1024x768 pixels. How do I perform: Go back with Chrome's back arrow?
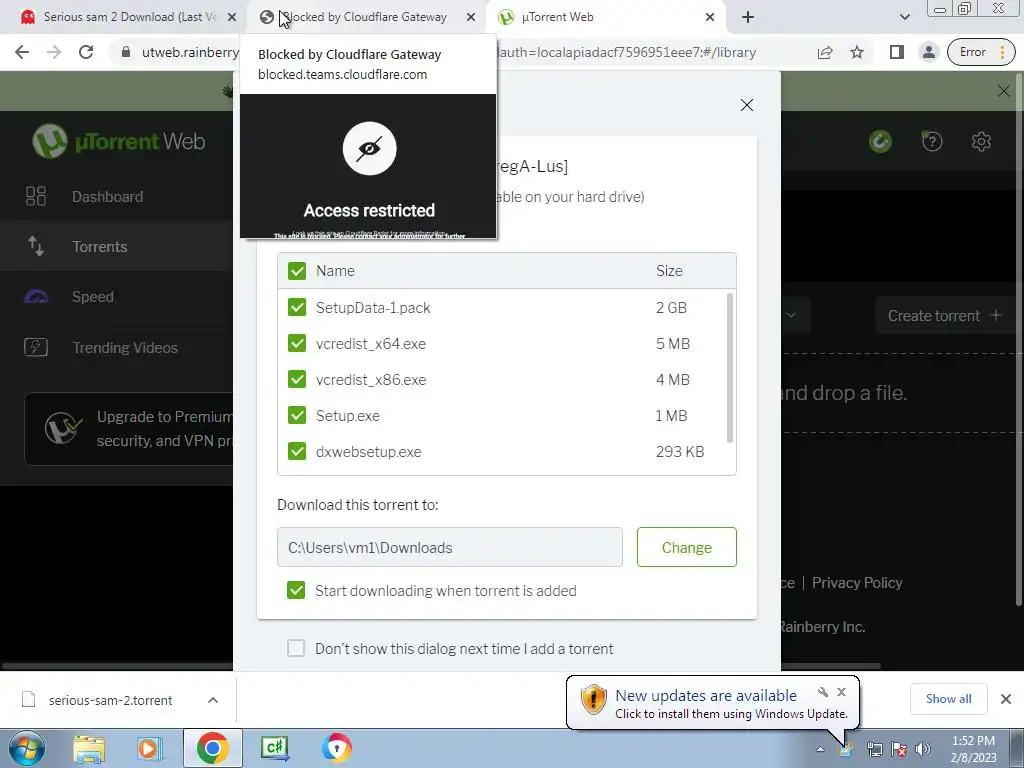coord(22,52)
